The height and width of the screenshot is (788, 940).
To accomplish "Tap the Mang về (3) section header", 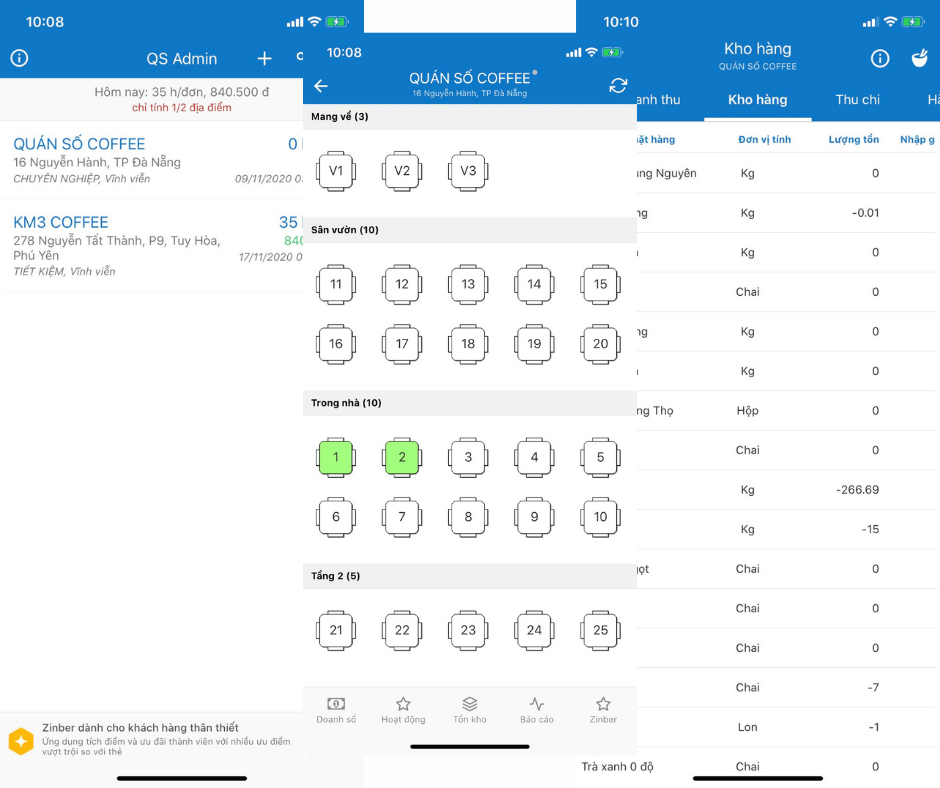I will 469,116.
